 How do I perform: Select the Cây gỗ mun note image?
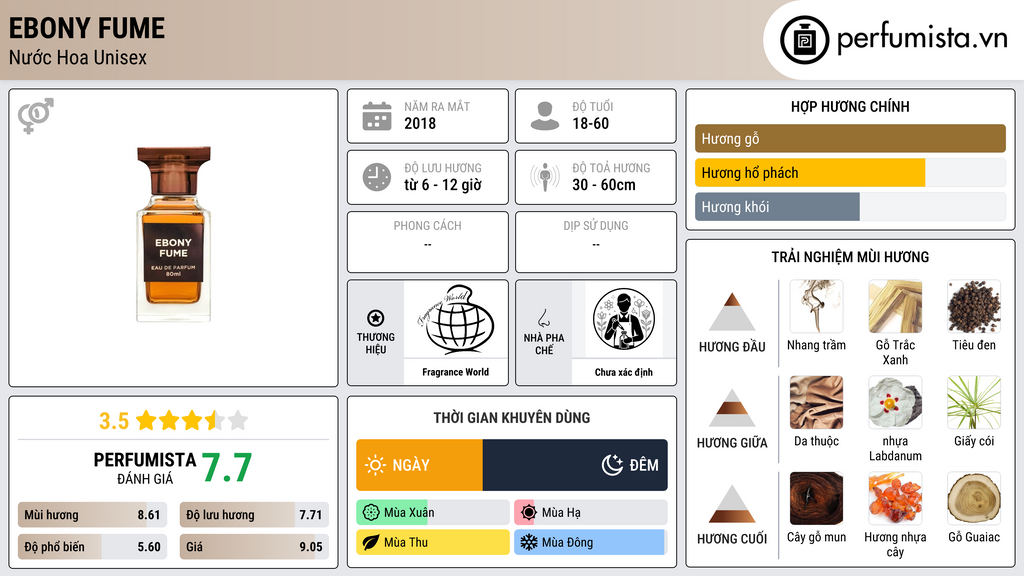tap(816, 499)
